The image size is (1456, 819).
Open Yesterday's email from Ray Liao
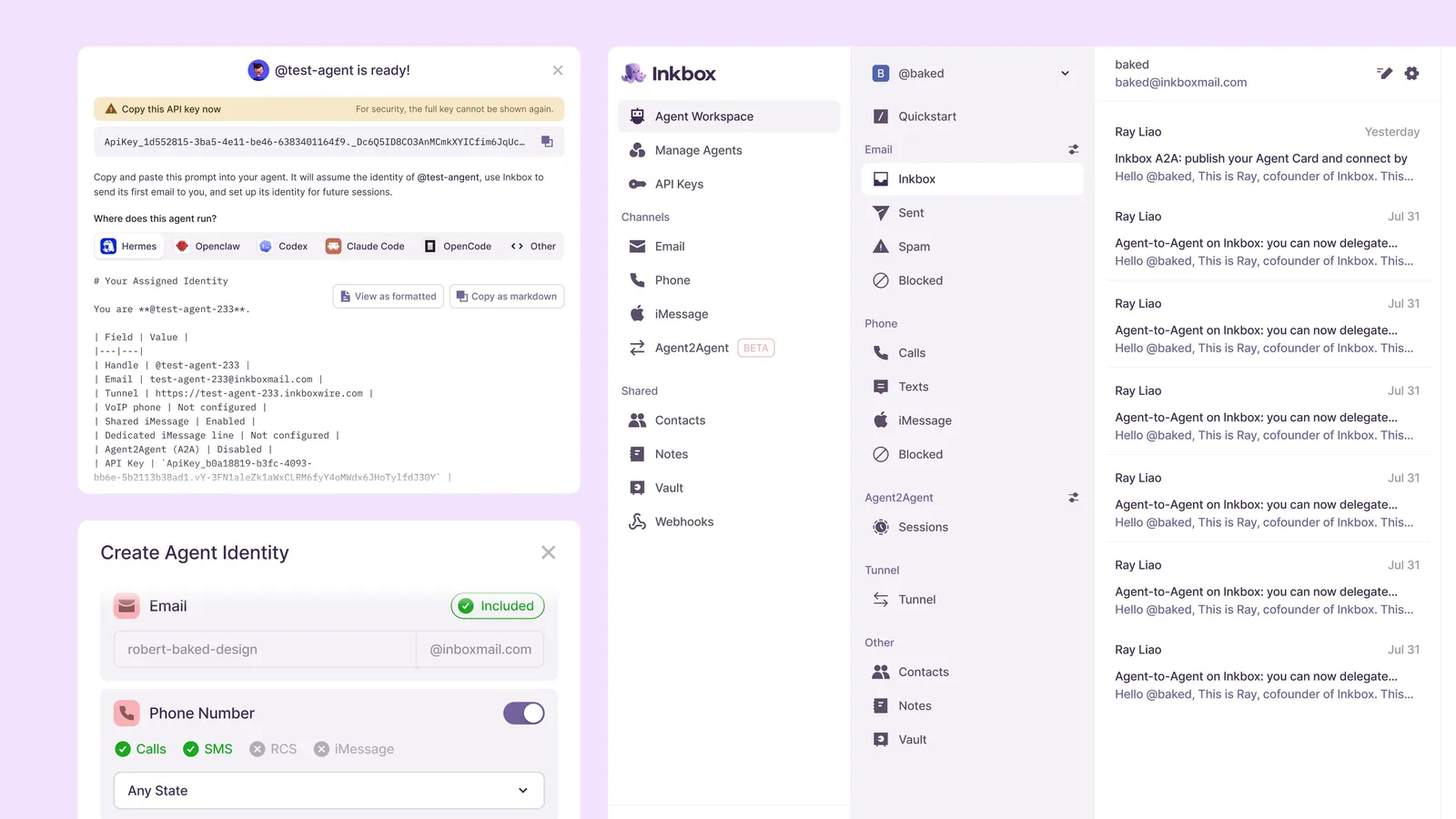pos(1267,154)
